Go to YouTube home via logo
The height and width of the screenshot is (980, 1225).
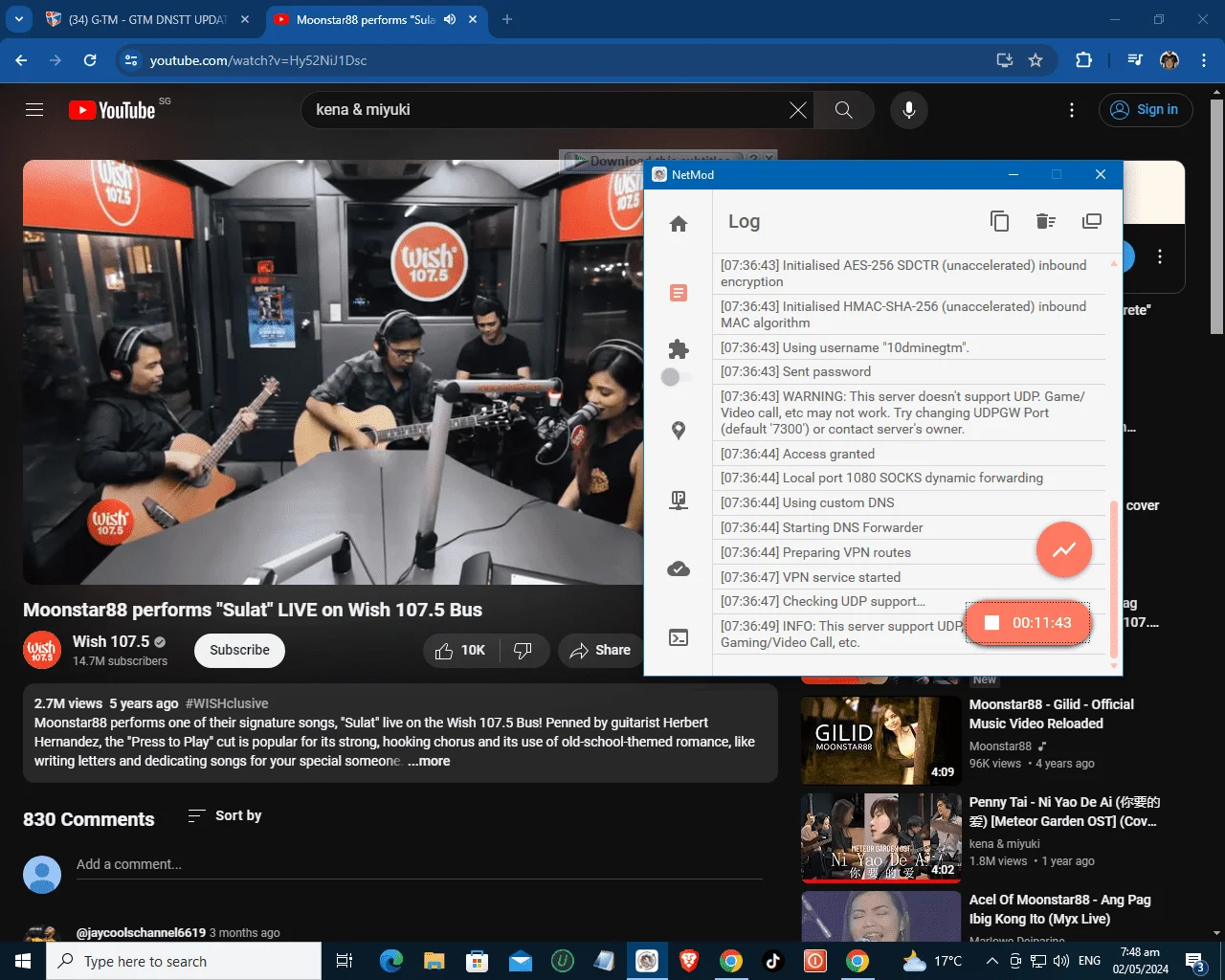tap(112, 110)
